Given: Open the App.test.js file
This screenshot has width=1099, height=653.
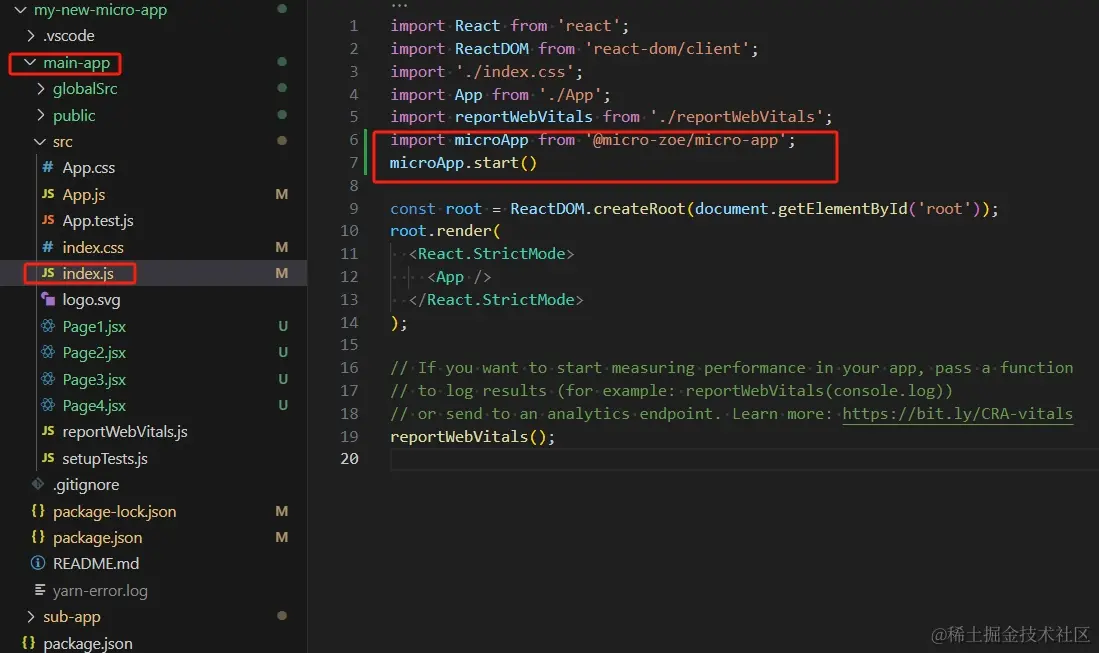Looking at the screenshot, I should coord(97,221).
